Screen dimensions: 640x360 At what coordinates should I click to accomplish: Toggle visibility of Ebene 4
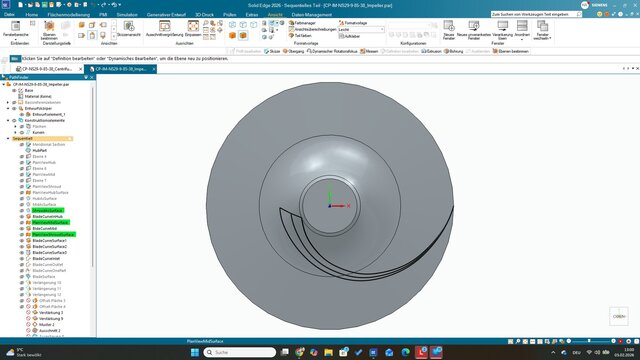tap(22, 156)
